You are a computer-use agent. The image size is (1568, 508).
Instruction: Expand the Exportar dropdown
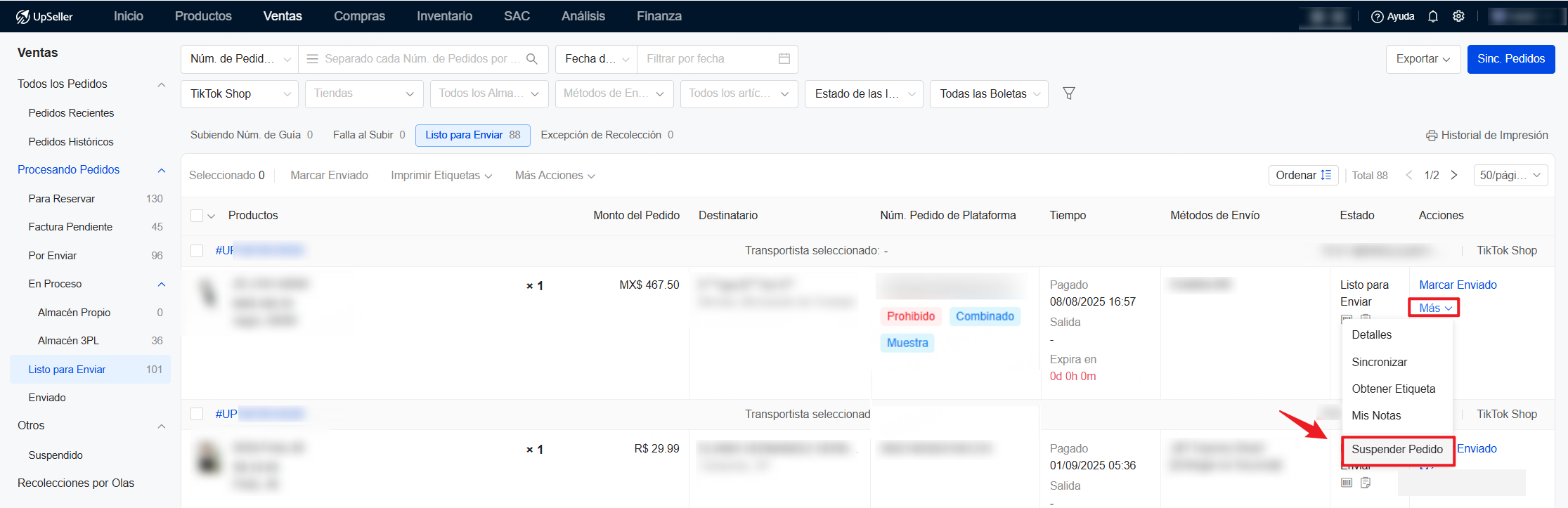point(1423,59)
